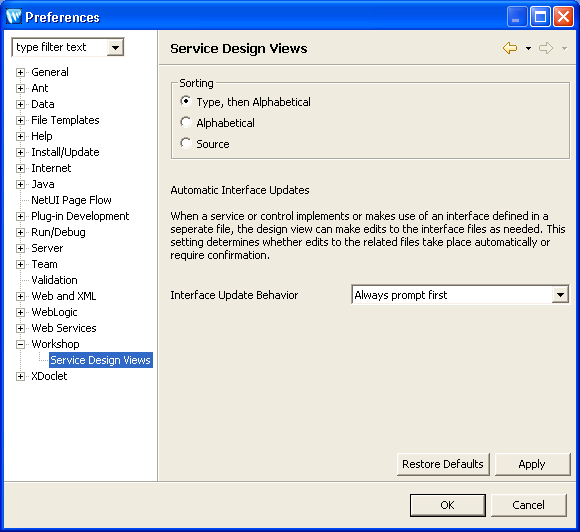Screen dimensions: 580x532
Task: Select the Source sorting option
Action: pos(186,144)
